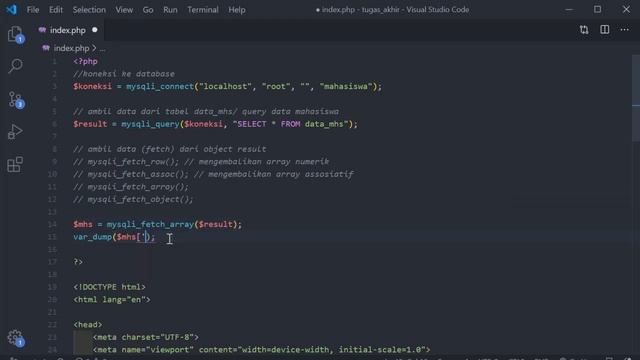Open the Go menu

pyautogui.click(x=148, y=9)
